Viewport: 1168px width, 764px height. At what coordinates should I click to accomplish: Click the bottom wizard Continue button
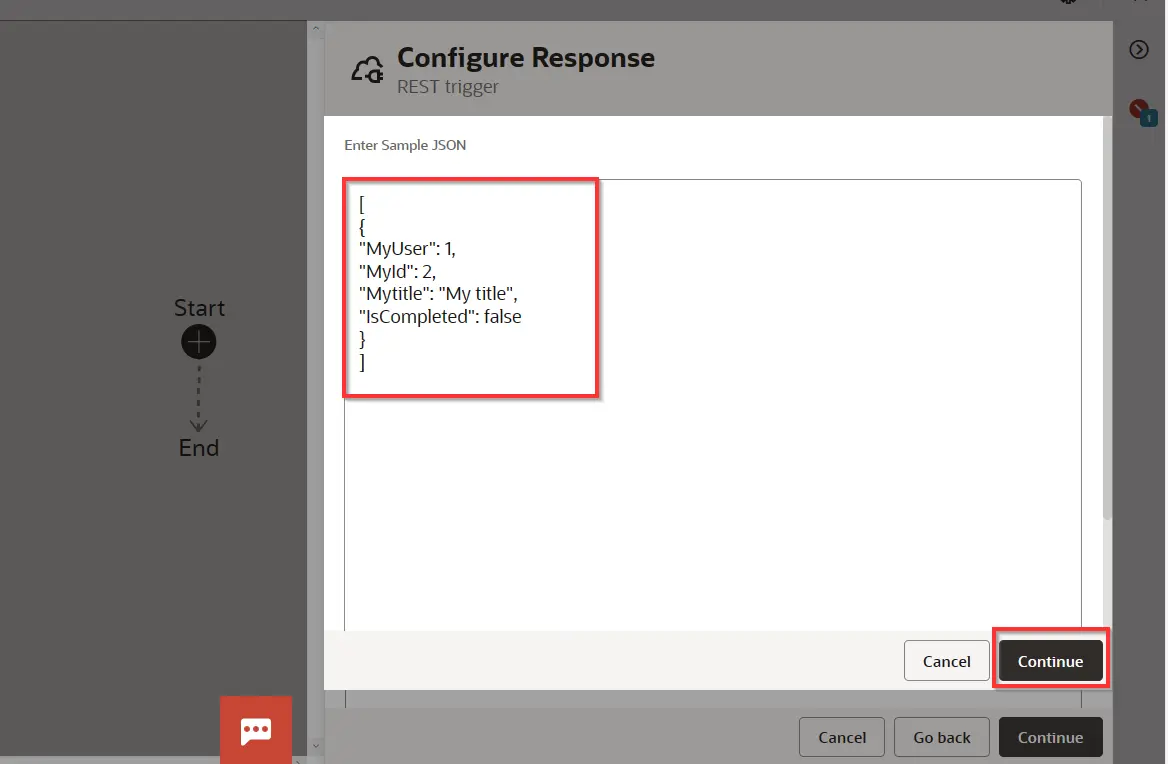pos(1050,737)
